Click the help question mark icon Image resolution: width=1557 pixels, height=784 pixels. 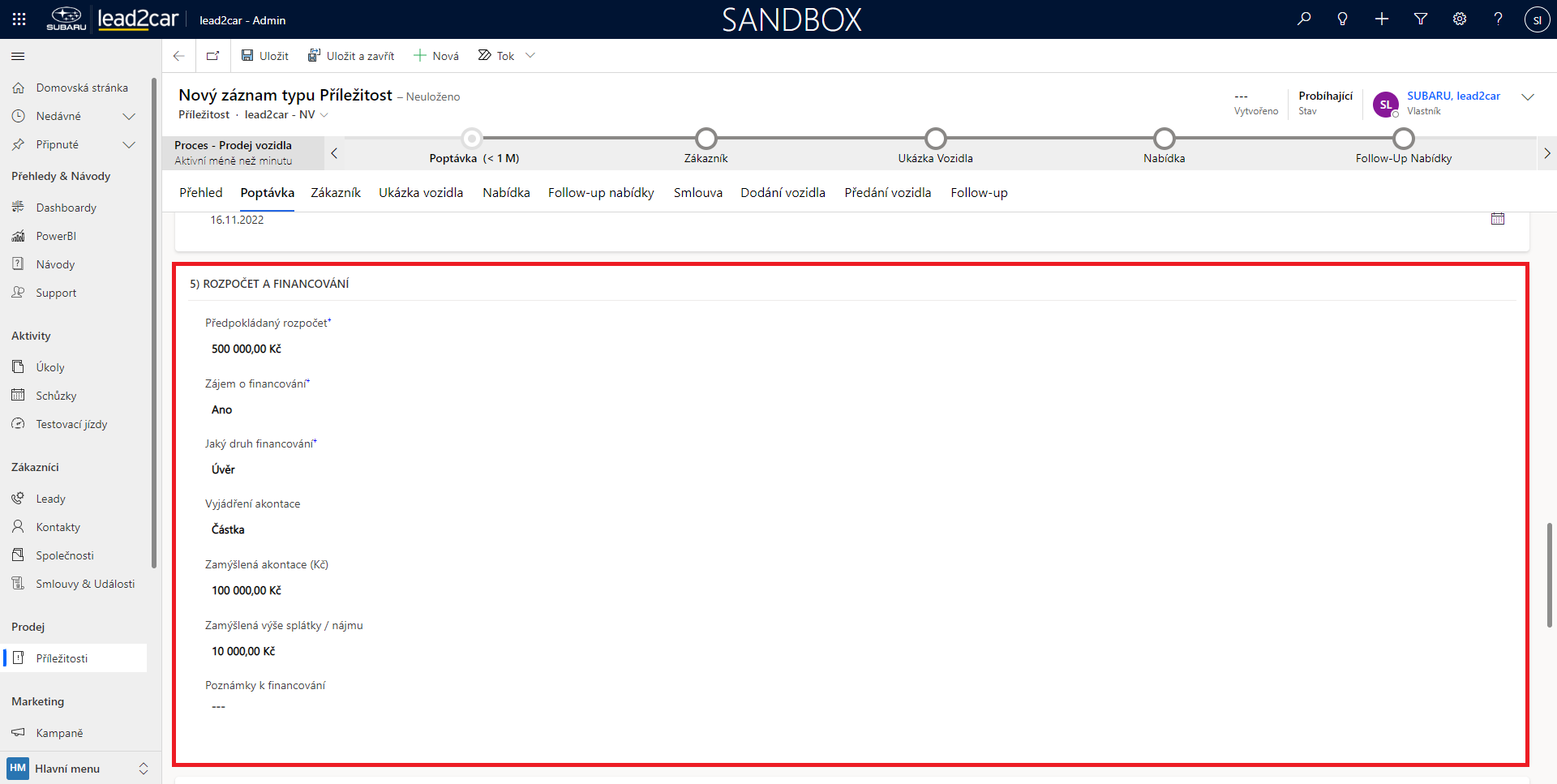coord(1498,19)
